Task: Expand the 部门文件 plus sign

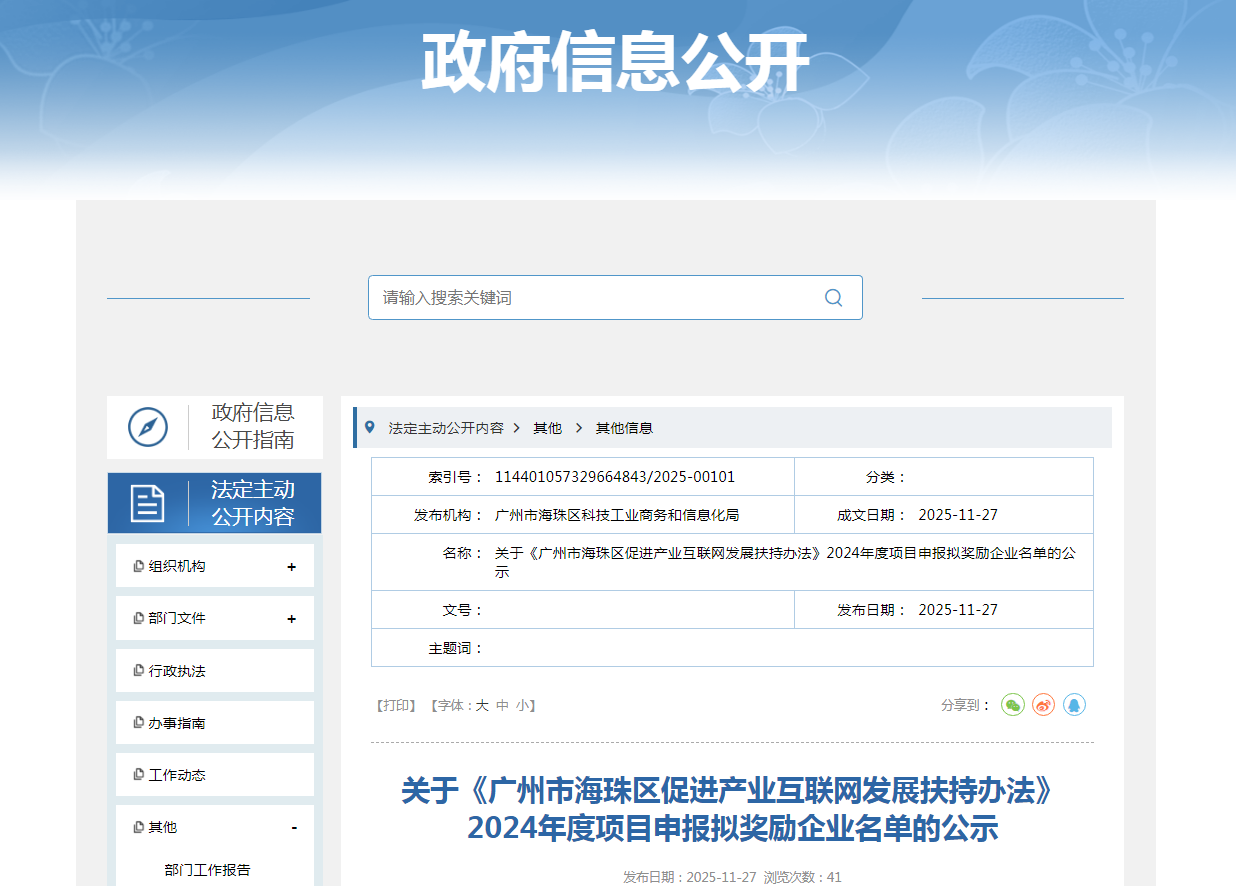Action: point(292,619)
